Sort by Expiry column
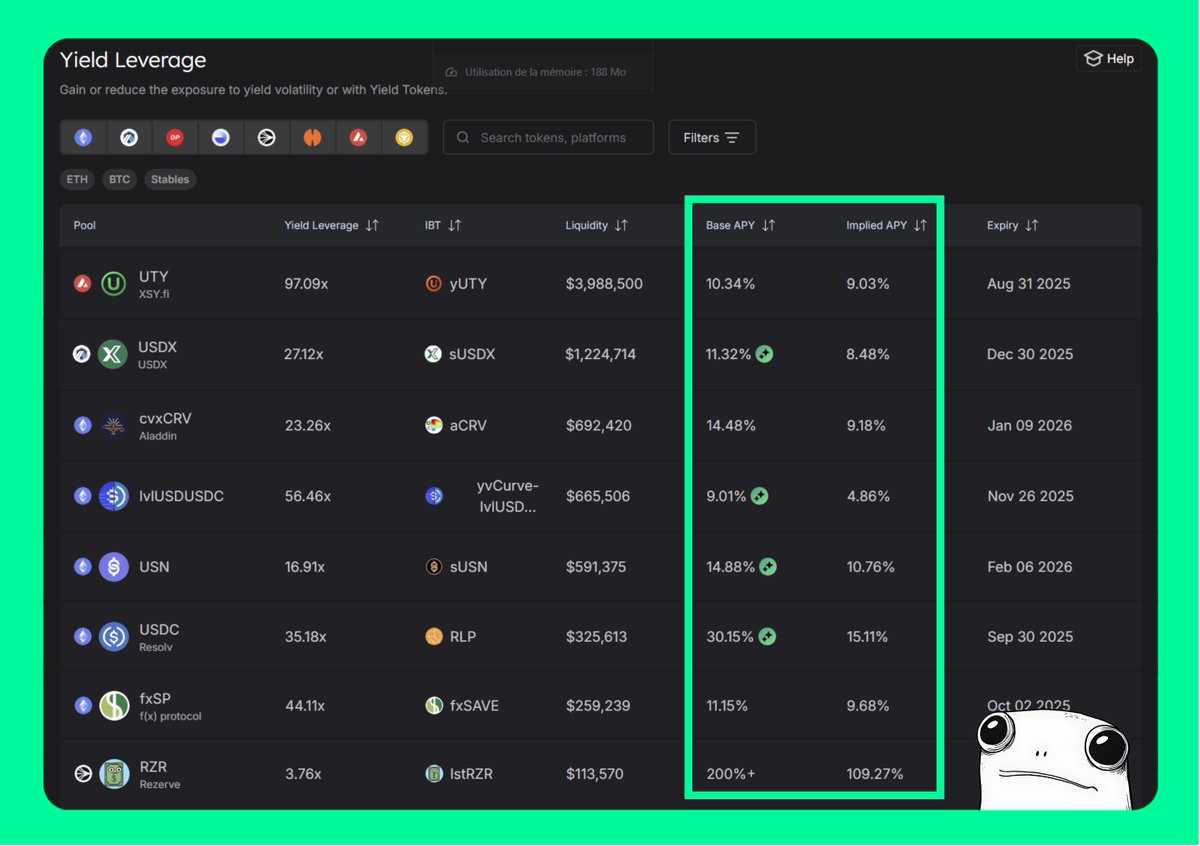Screen dimensions: 1200x846 (1012, 226)
